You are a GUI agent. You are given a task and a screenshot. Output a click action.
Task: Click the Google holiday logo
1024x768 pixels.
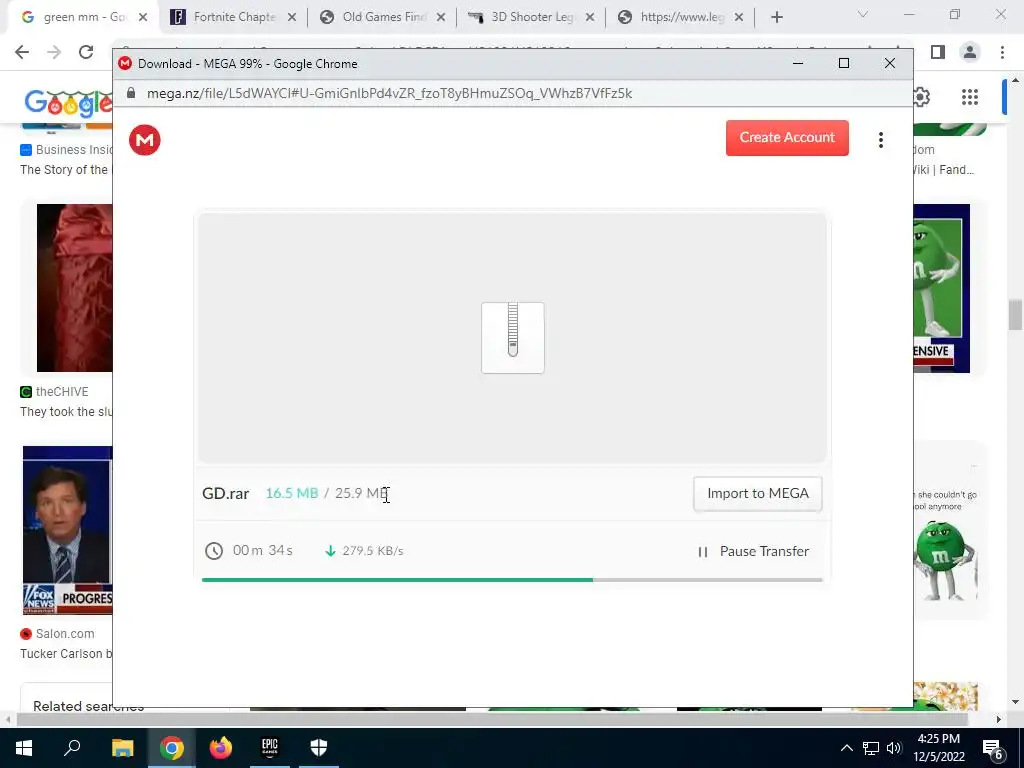click(x=68, y=103)
